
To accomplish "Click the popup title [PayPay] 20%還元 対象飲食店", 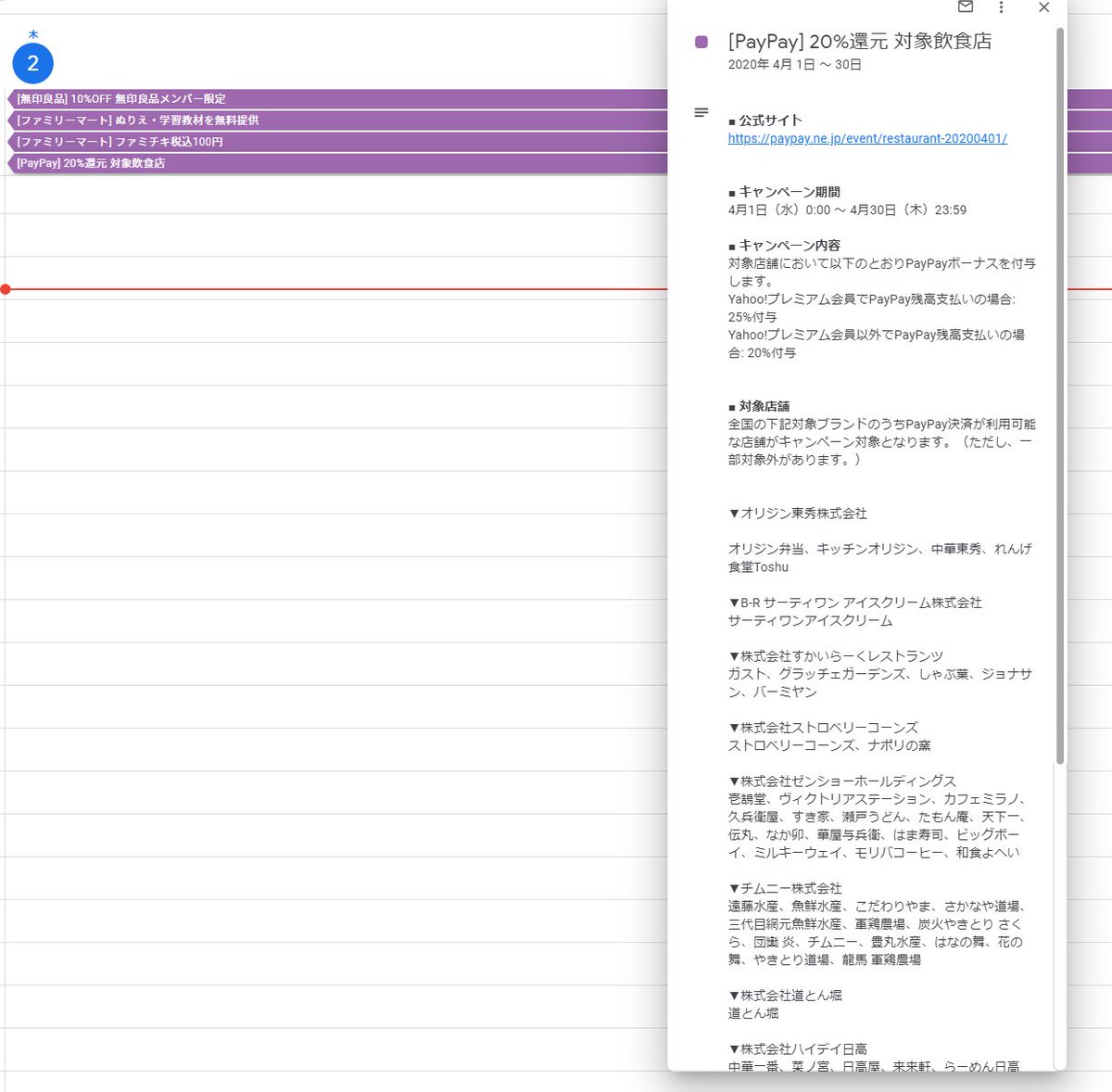I will point(860,42).
